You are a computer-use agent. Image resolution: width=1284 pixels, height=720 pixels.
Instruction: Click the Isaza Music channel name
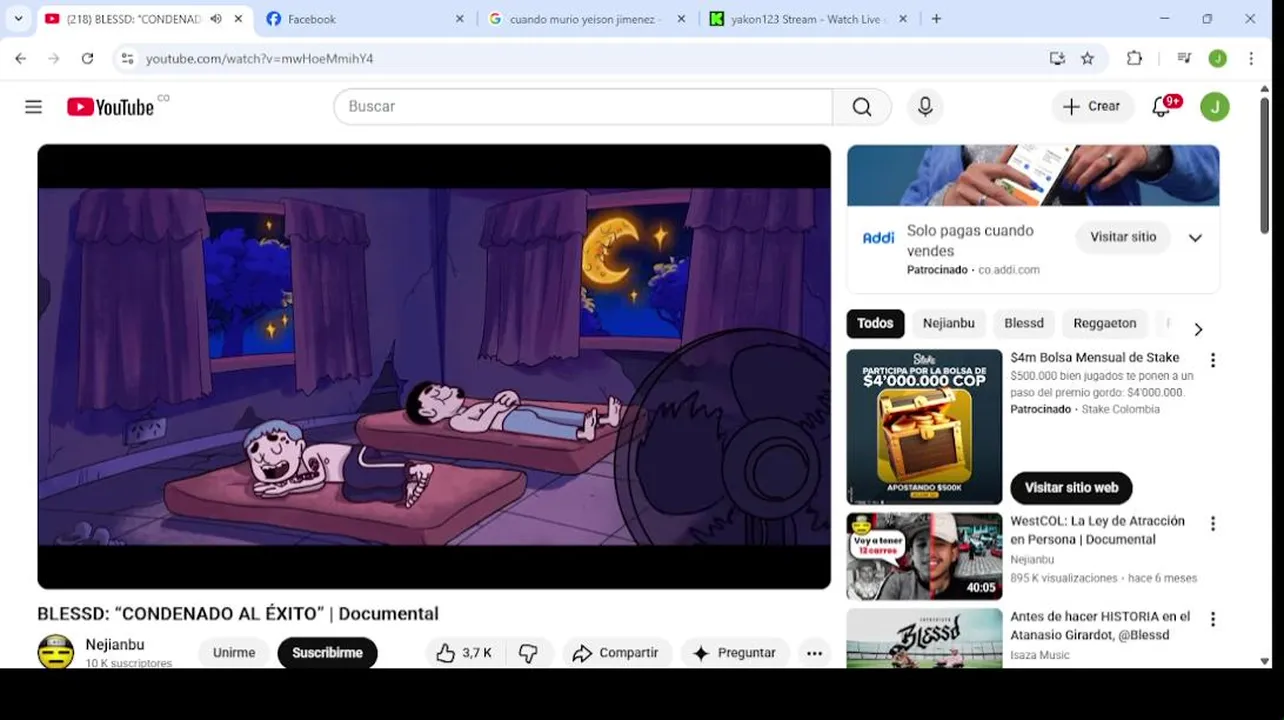pyautogui.click(x=1040, y=655)
